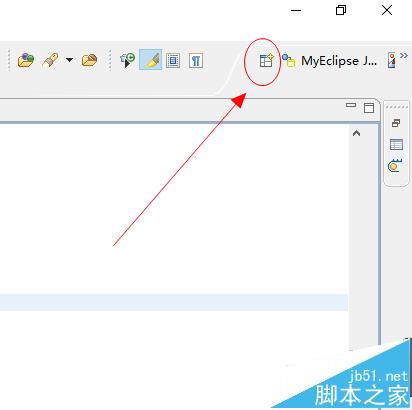The height and width of the screenshot is (410, 412).
Task: Toggle Mark Occurrences highlighter
Action: coord(151,60)
